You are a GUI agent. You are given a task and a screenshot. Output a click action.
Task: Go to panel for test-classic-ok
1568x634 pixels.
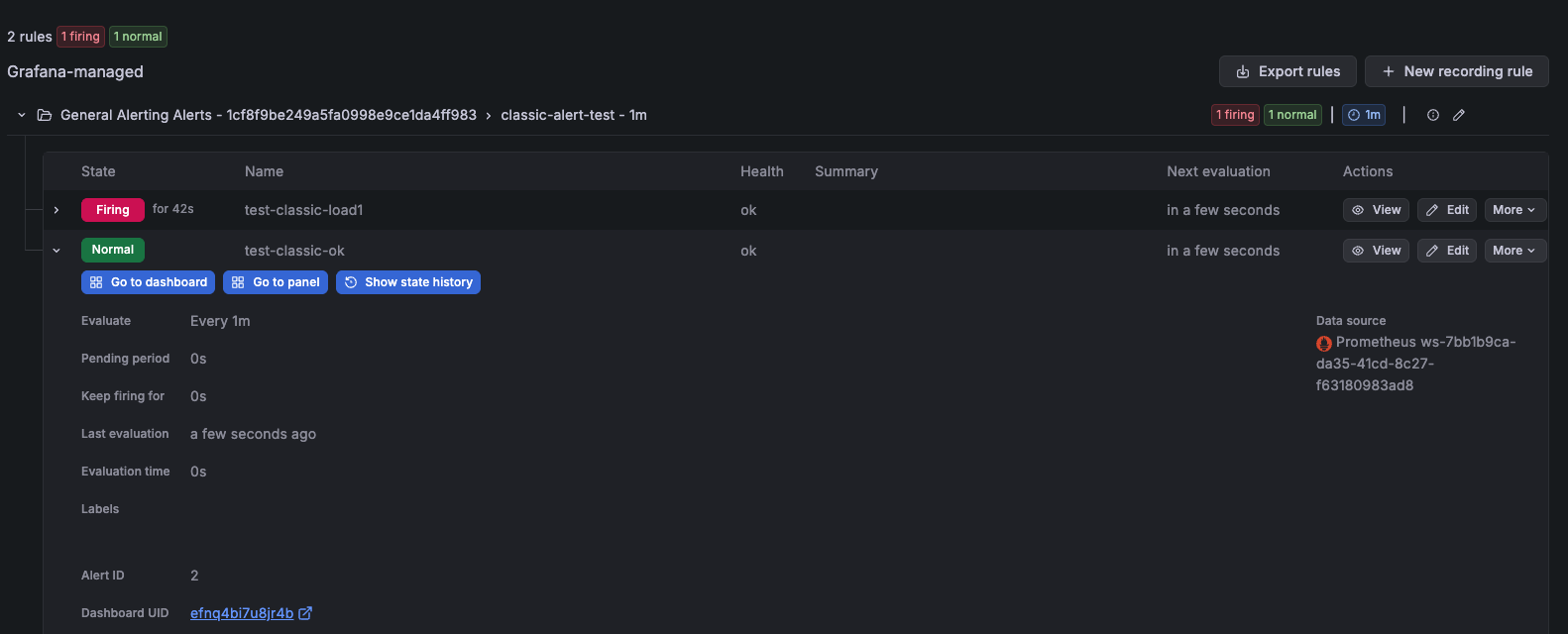coord(276,282)
